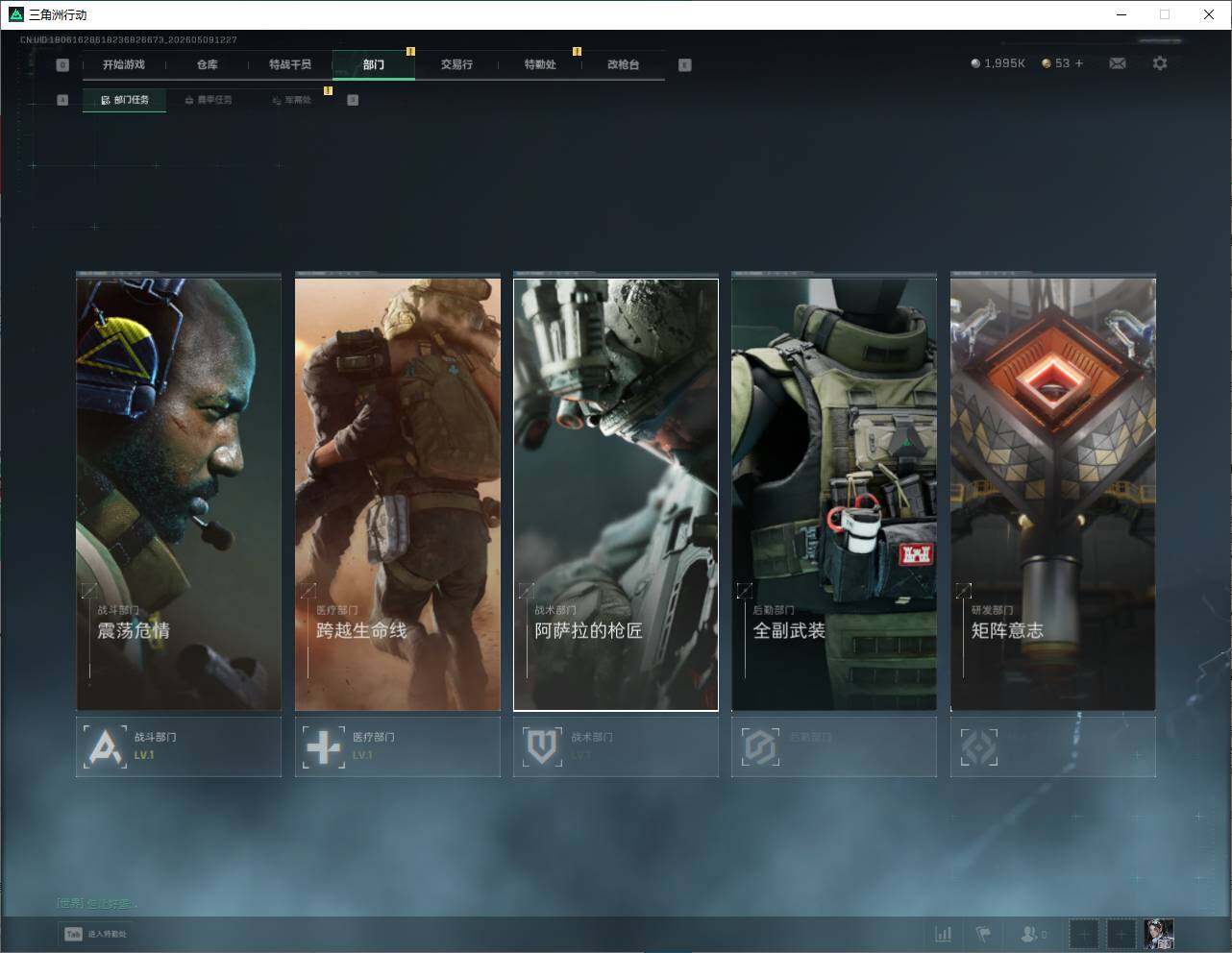Click the research department diamond emblem icon
The height and width of the screenshot is (953, 1232).
pyautogui.click(x=979, y=746)
